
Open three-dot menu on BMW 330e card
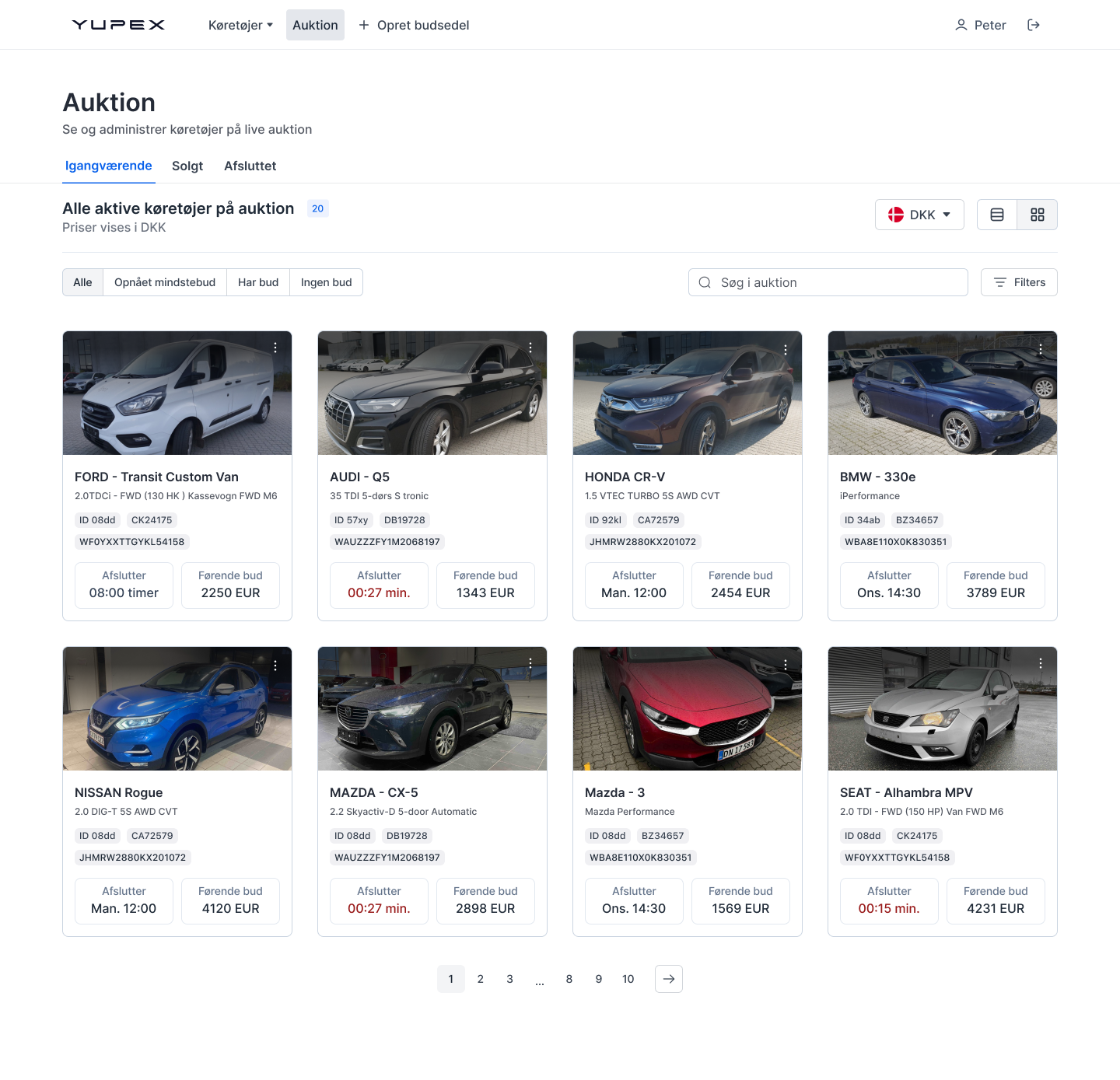tap(1041, 350)
